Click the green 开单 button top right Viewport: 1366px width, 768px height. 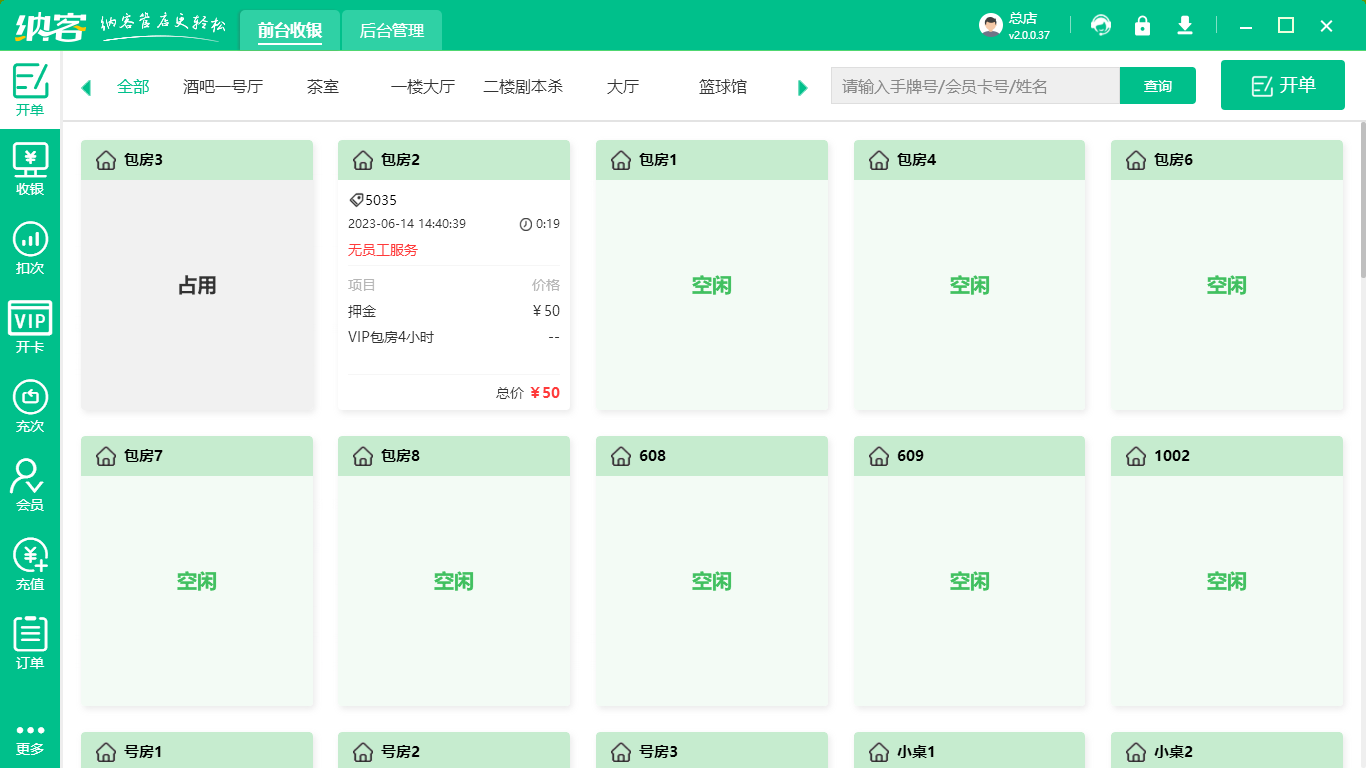[x=1282, y=85]
